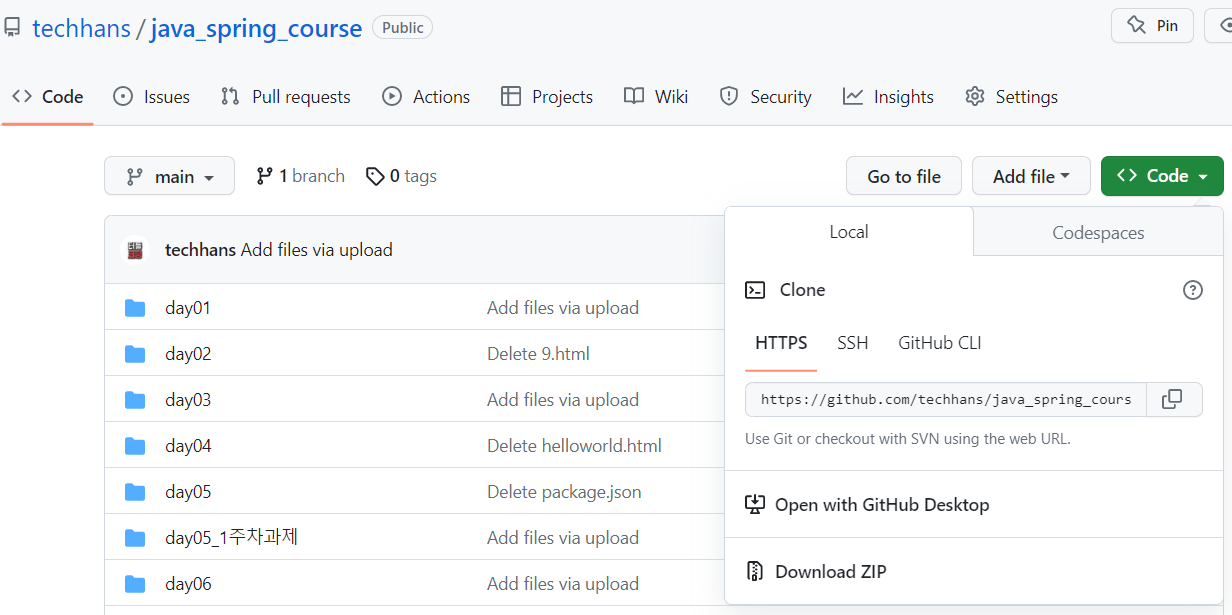The height and width of the screenshot is (615, 1232).
Task: Open the day05 folder
Action: (x=188, y=492)
